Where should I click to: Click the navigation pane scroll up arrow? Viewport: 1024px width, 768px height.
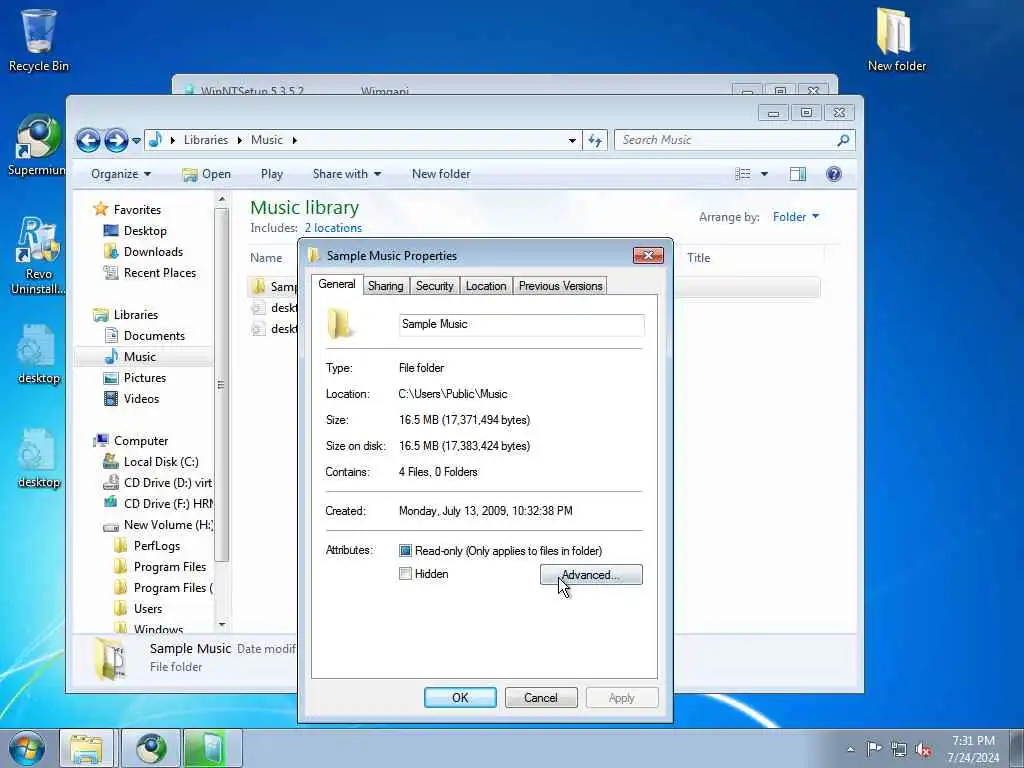221,199
